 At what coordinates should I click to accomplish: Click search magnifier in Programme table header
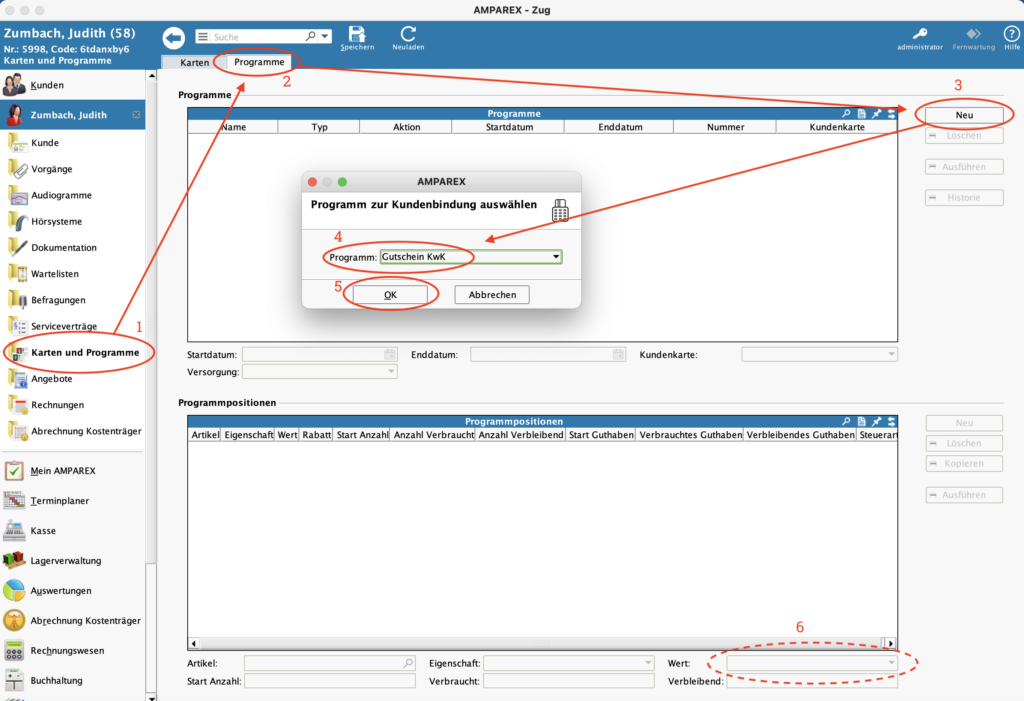(846, 114)
